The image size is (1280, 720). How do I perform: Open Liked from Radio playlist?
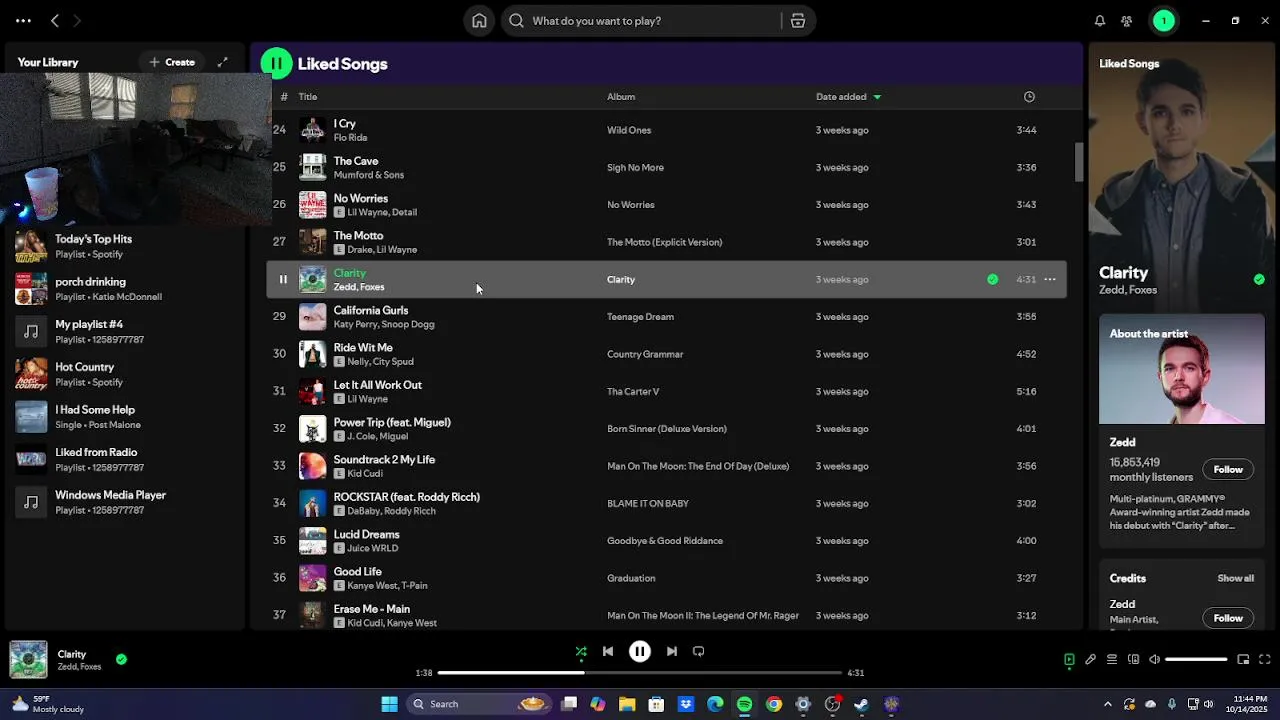coord(122,460)
